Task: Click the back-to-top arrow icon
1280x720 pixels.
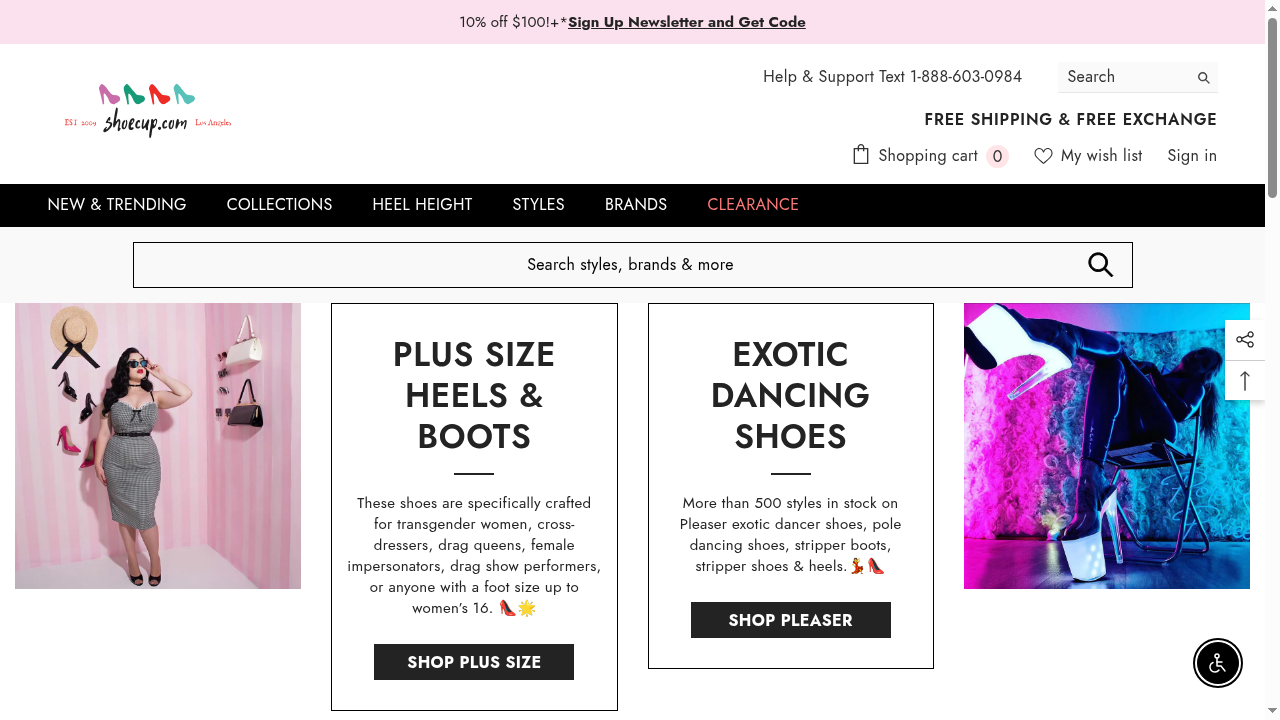Action: (1245, 381)
